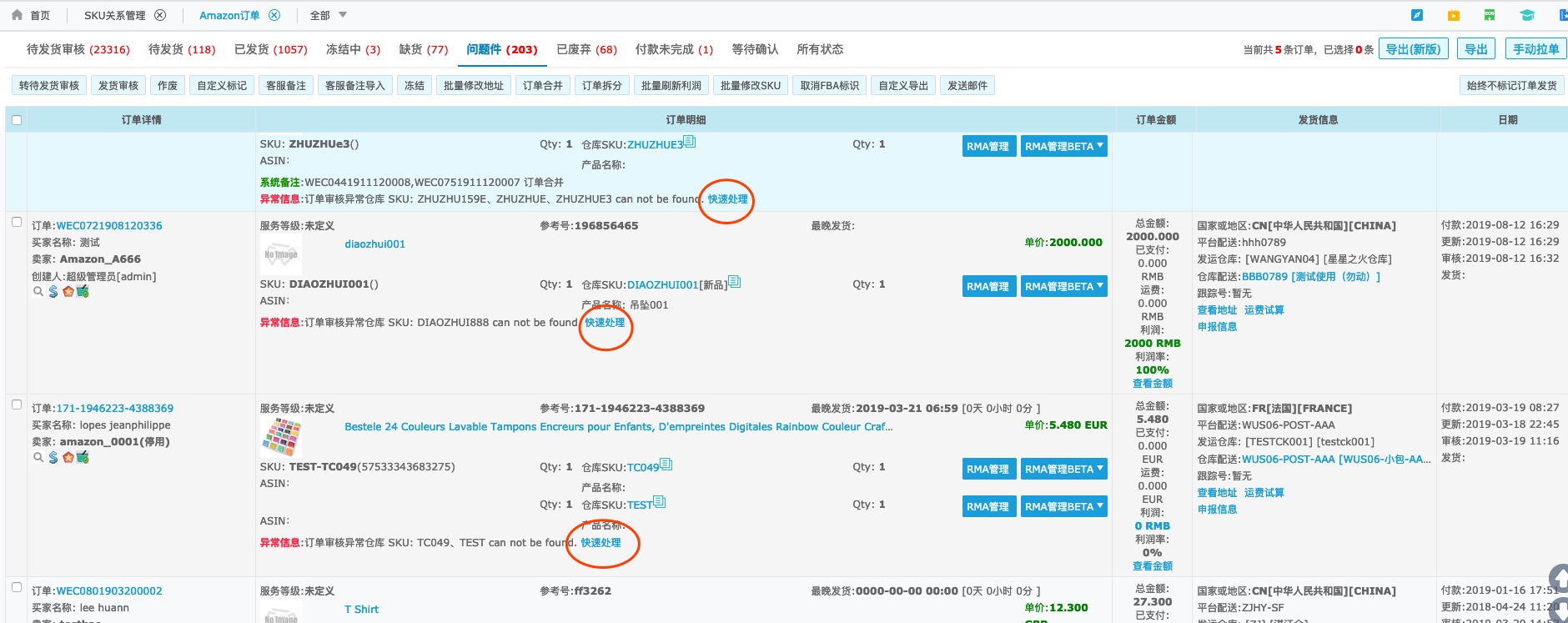Click the 导出(新版) export button
The width and height of the screenshot is (1568, 623).
click(x=1413, y=49)
